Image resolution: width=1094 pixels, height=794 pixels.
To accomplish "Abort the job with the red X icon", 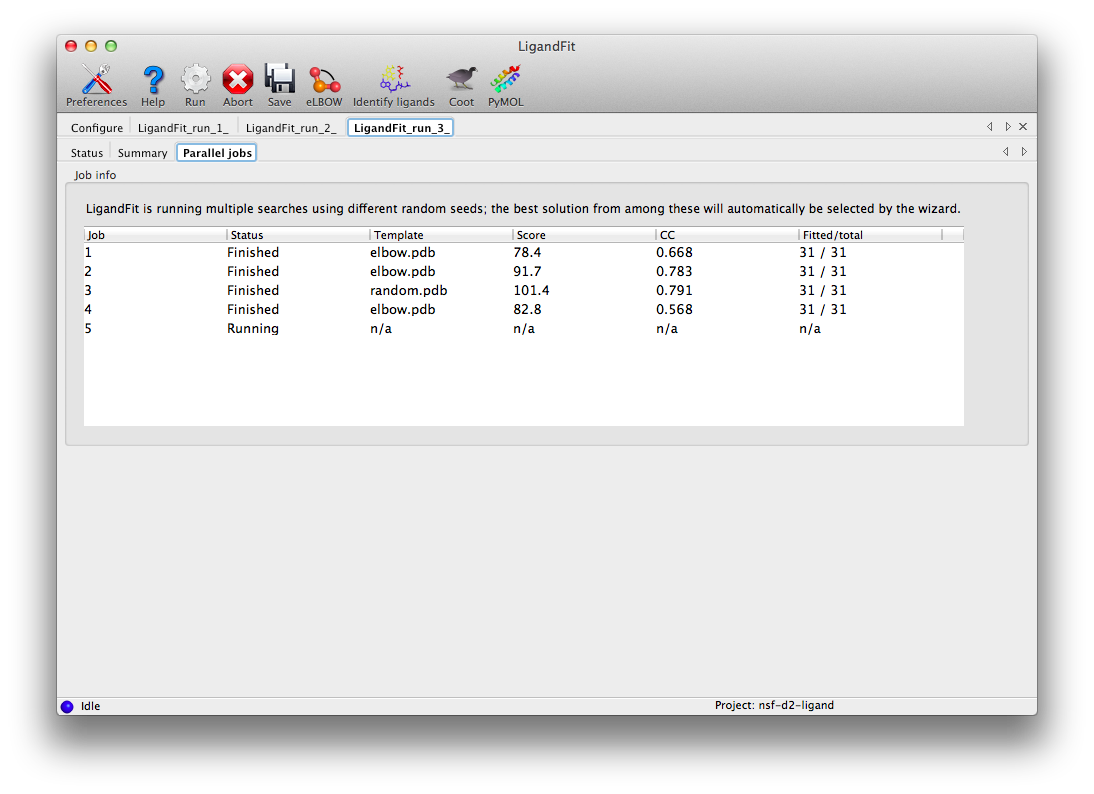I will point(238,80).
